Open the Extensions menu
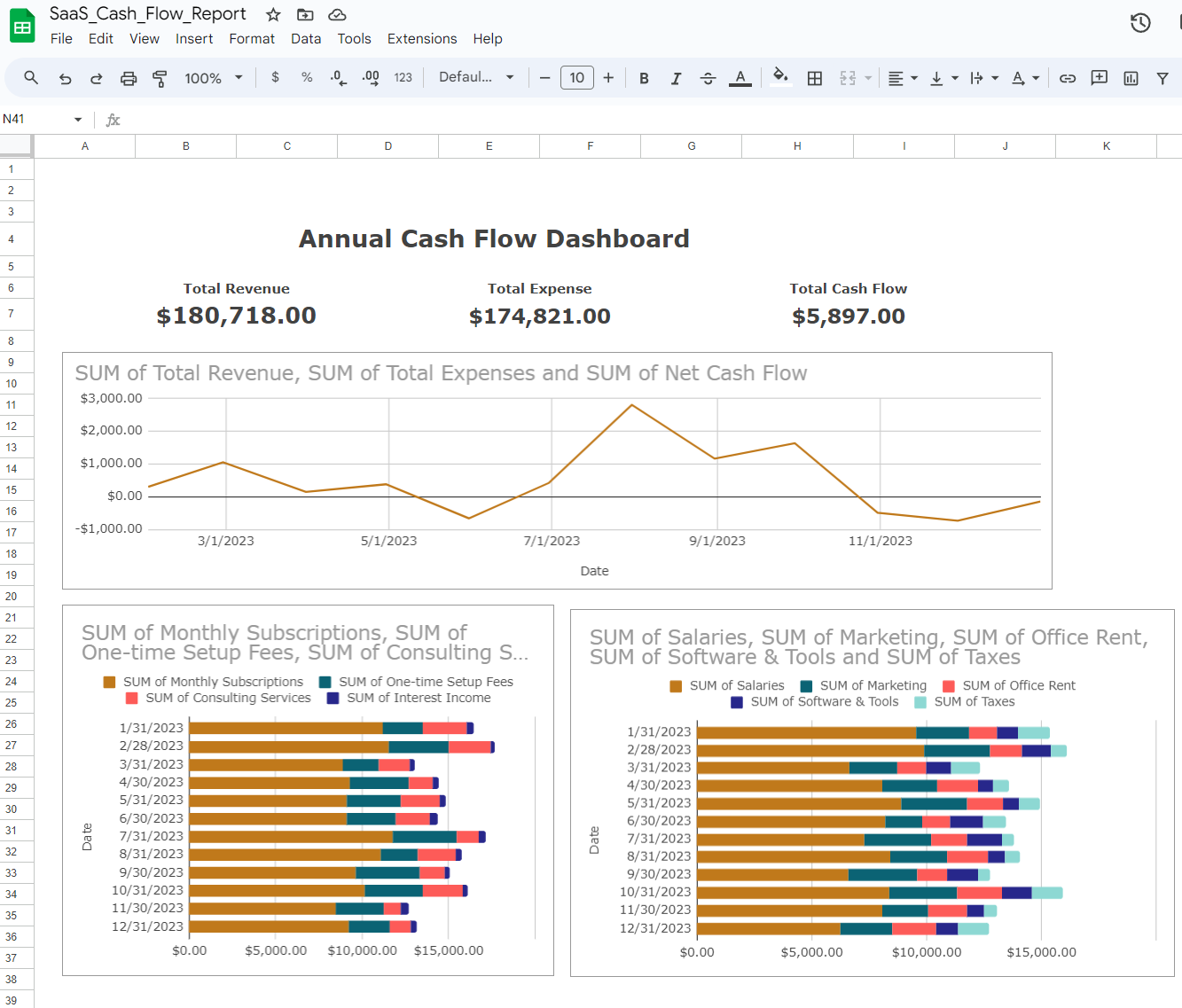Viewport: 1182px width, 1008px height. click(422, 39)
